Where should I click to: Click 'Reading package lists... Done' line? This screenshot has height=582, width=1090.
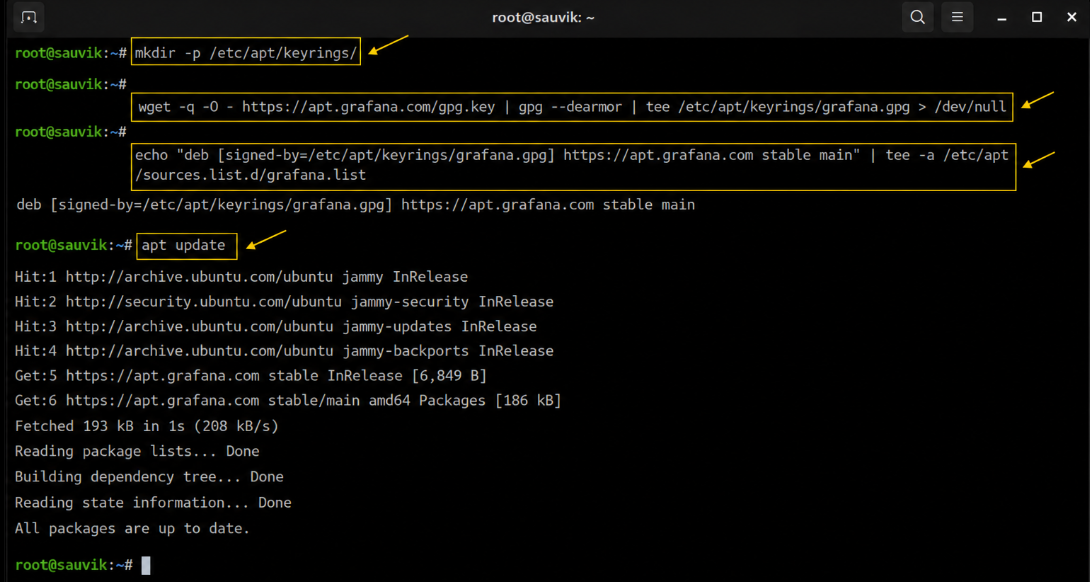click(x=137, y=451)
